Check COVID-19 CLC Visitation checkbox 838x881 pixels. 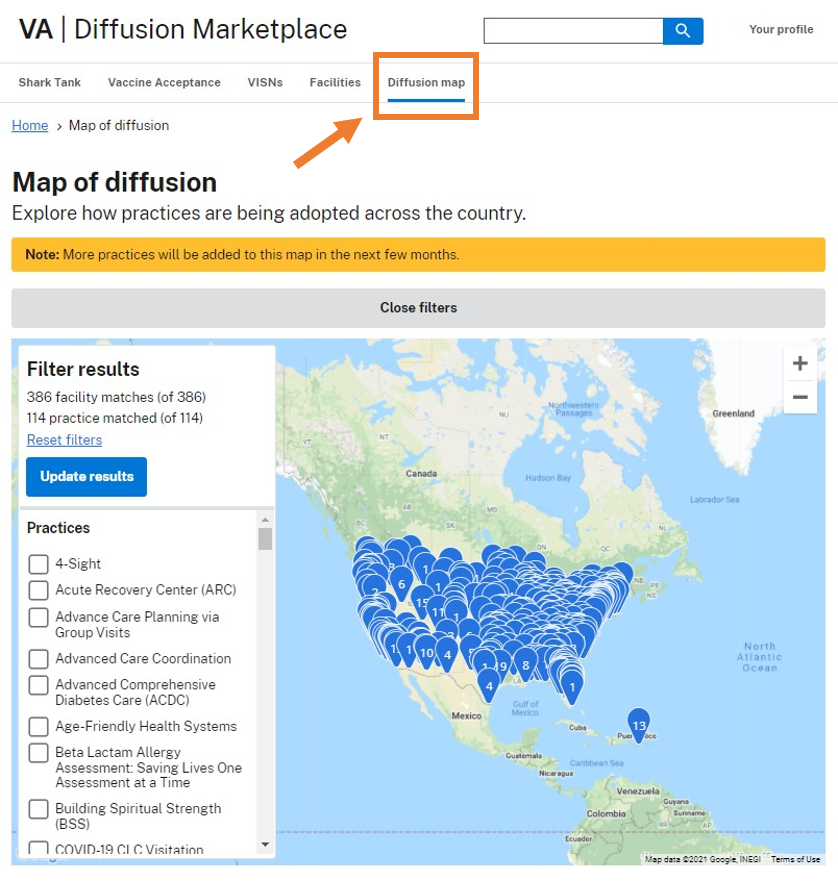pyautogui.click(x=38, y=847)
